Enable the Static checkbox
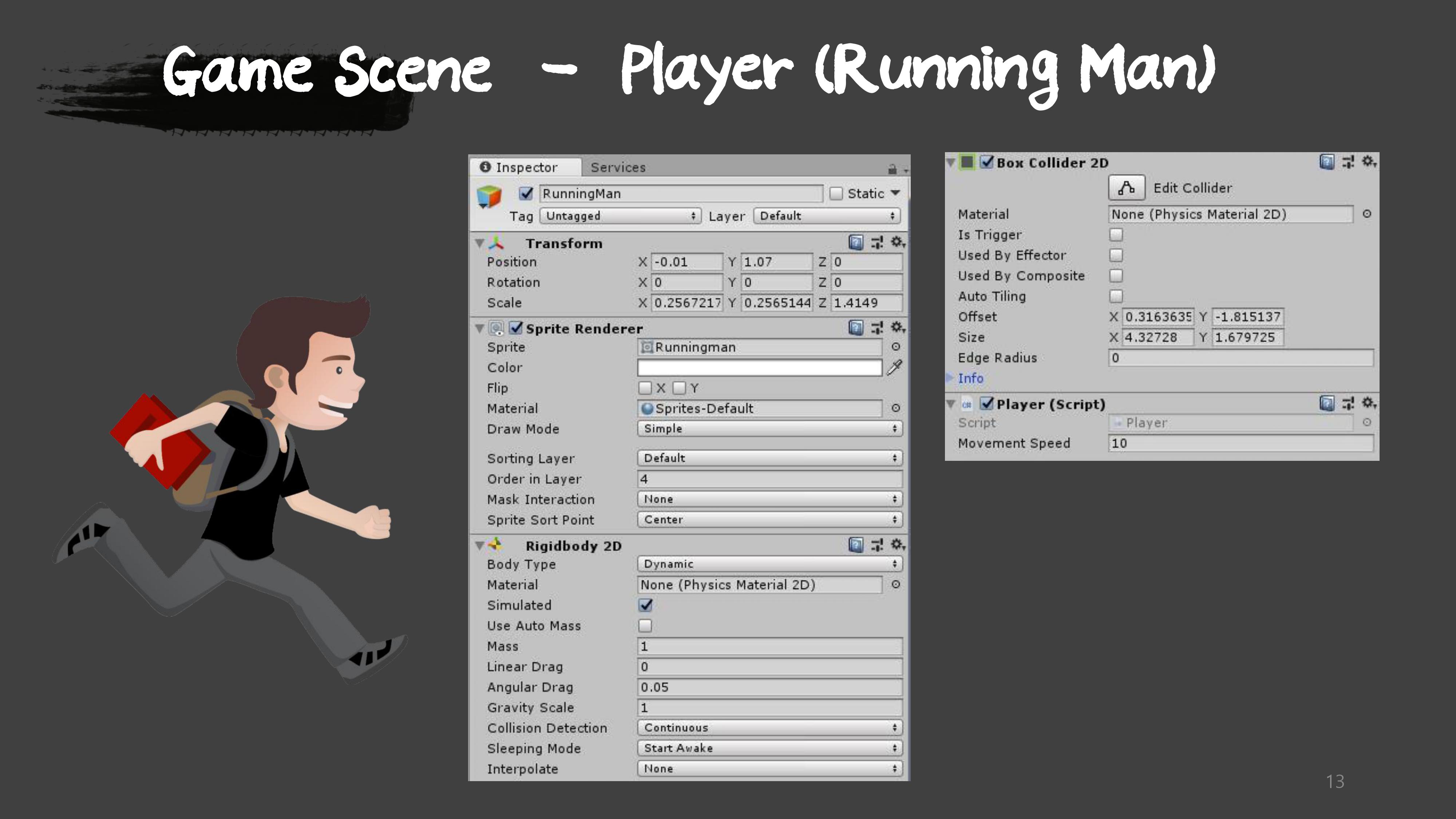1456x819 pixels. 836,194
